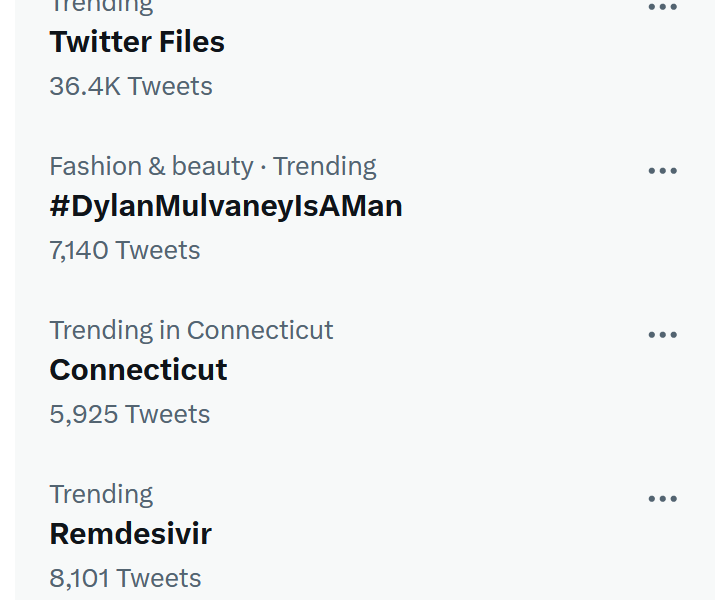The image size is (728, 600).
Task: Click empty space right of Twitter Files title
Action: pyautogui.click(x=420, y=42)
